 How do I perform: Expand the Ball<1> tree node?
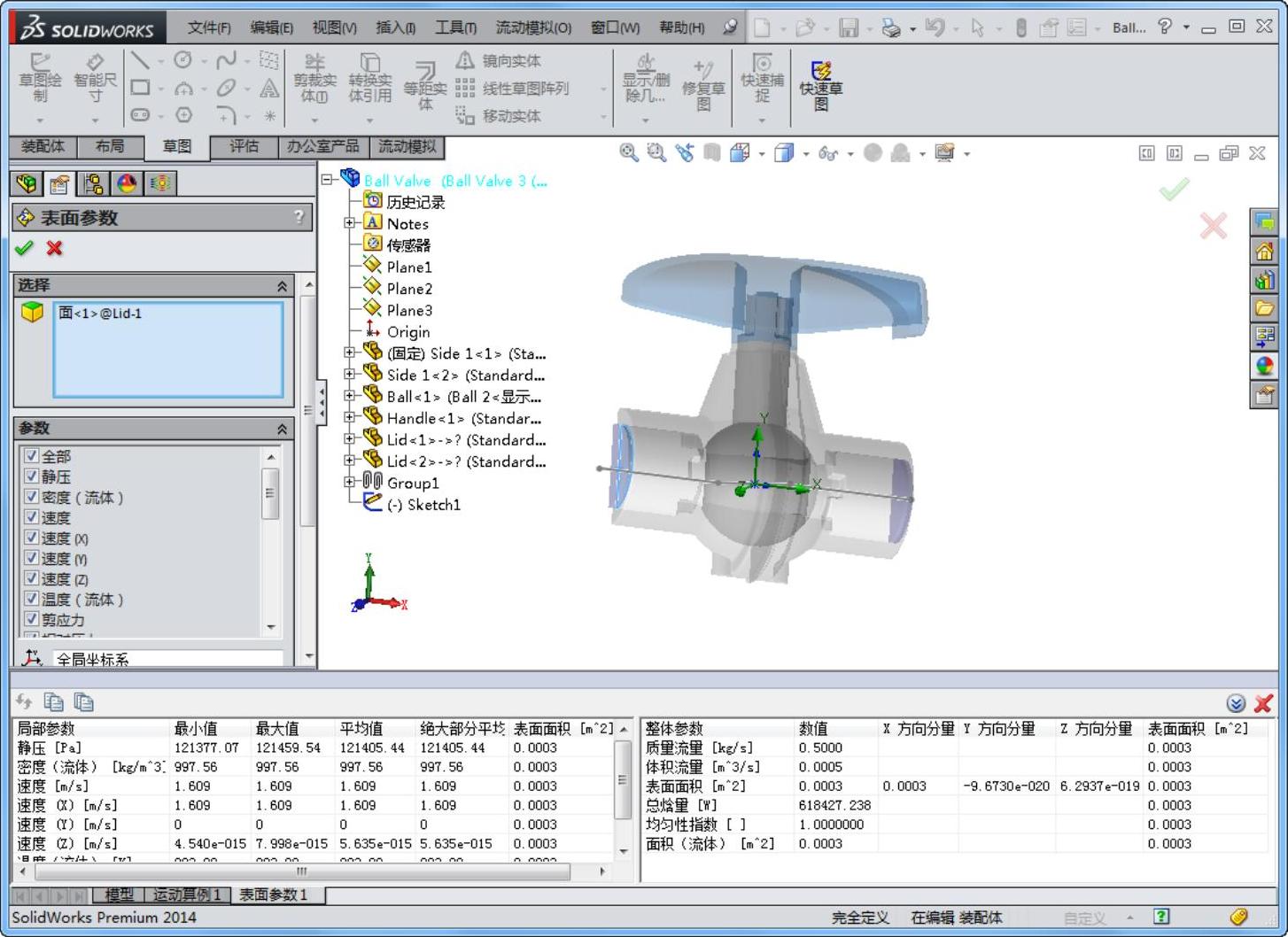coord(350,396)
